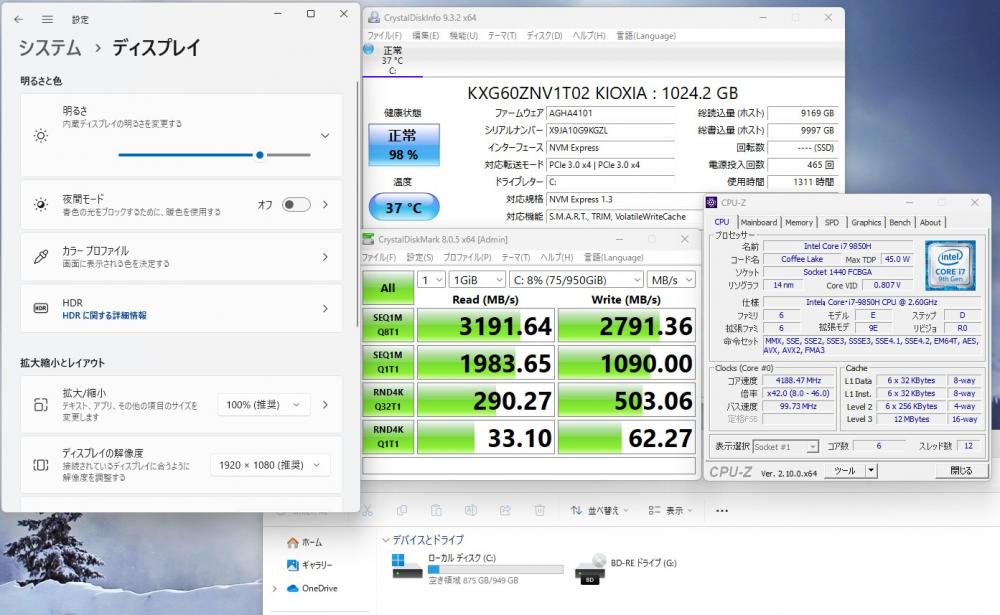Viewport: 1000px width, 615px height.
Task: Click the CrystalDiskMark title bar app icon
Action: pyautogui.click(x=369, y=239)
